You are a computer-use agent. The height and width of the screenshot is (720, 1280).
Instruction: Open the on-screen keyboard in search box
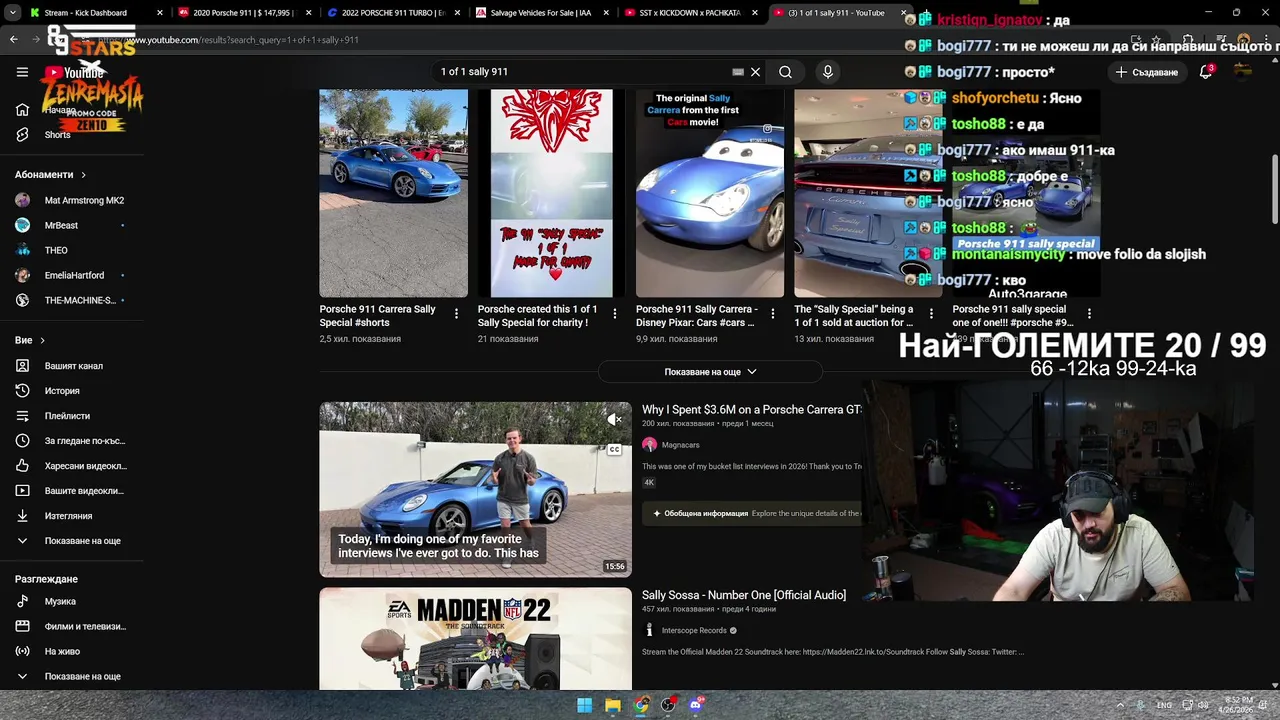738,72
